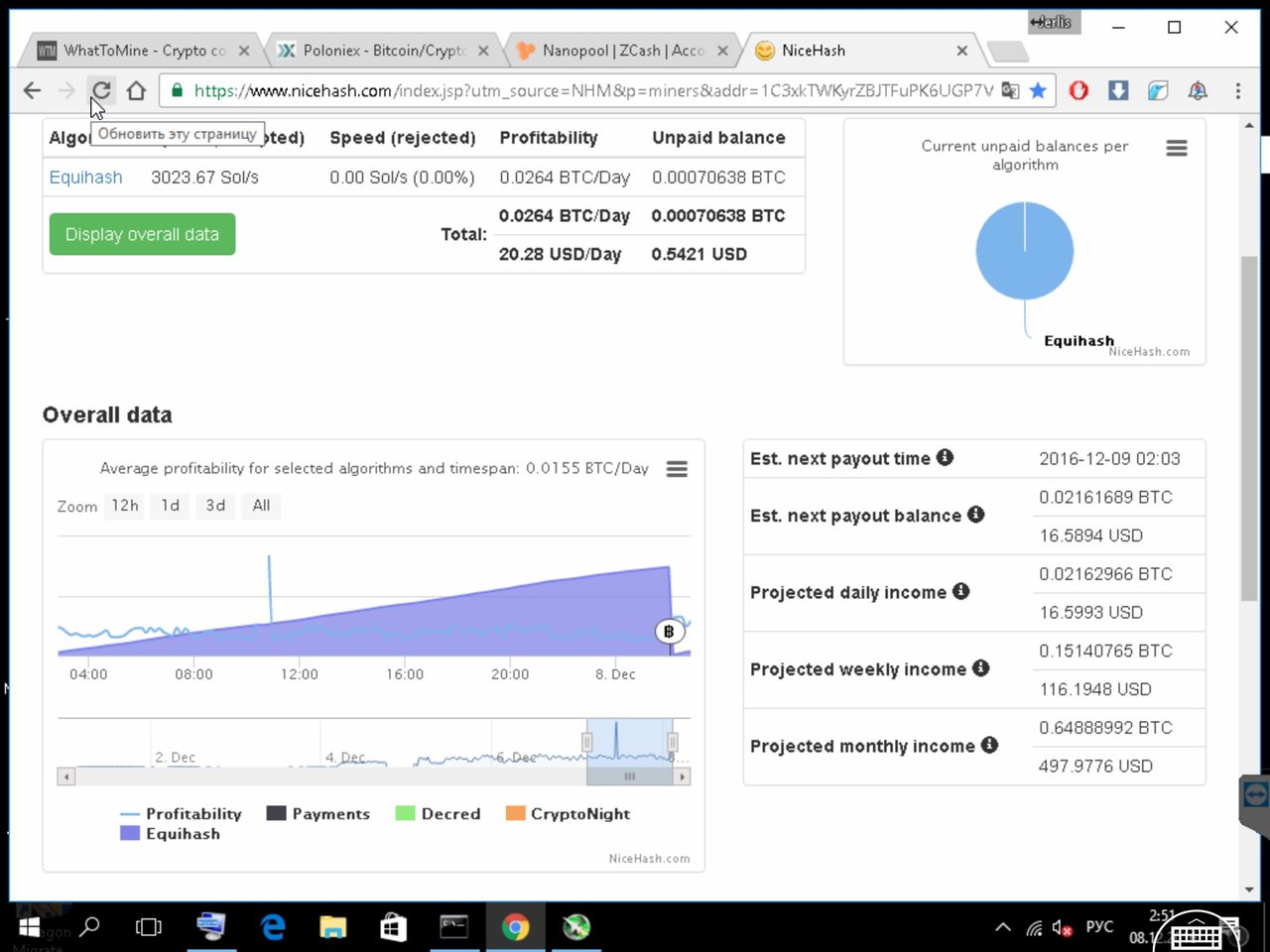
Task: Click the Equihash pie chart slice
Action: (x=1025, y=251)
